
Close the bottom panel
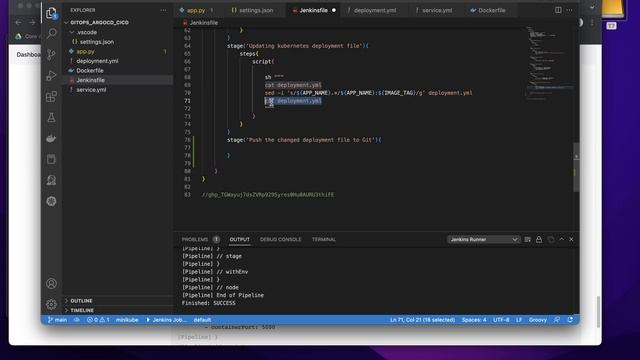571,240
